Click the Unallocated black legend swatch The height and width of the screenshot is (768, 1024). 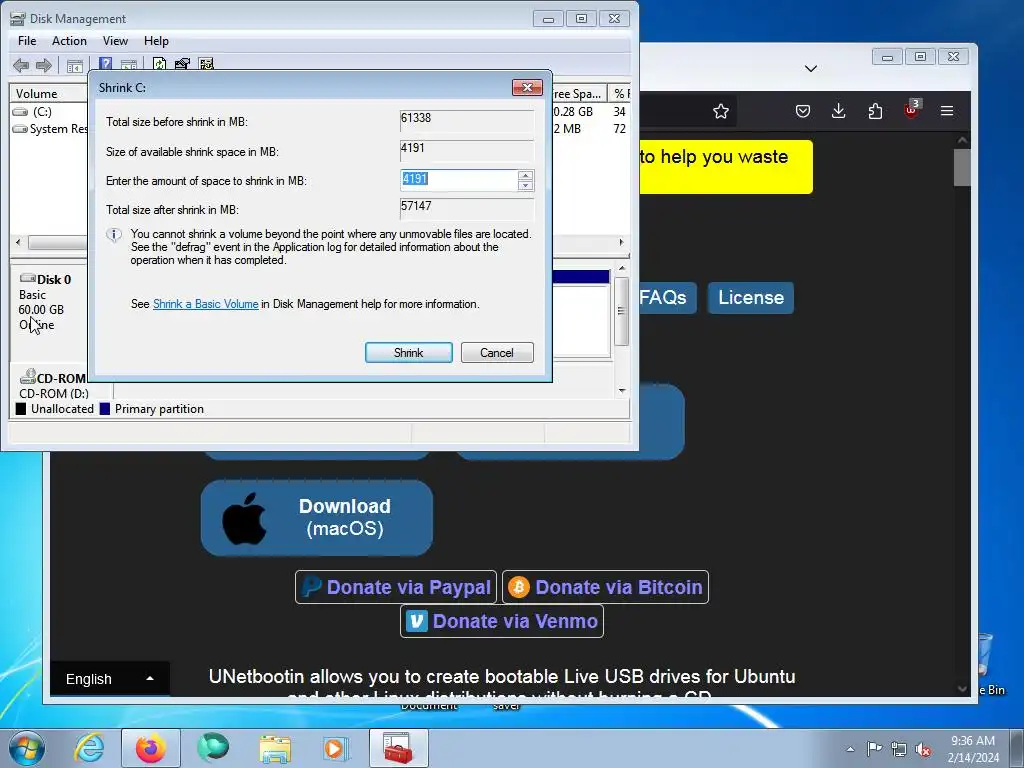tap(21, 409)
